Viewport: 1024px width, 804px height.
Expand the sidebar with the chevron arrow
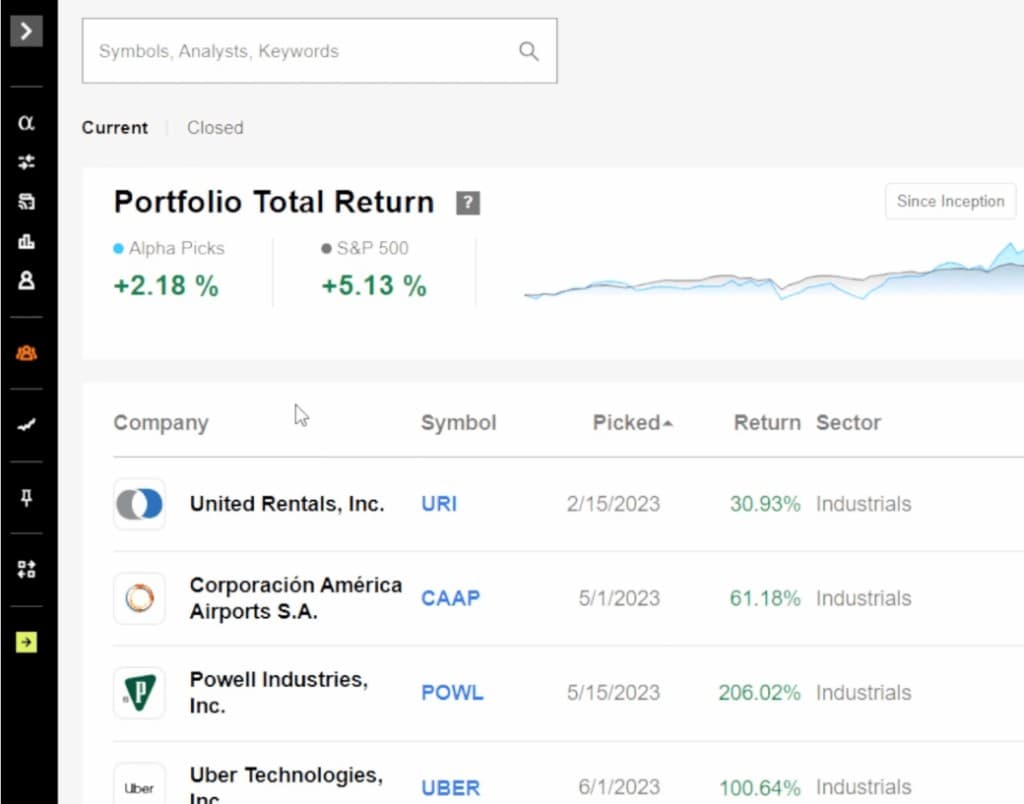pyautogui.click(x=26, y=31)
